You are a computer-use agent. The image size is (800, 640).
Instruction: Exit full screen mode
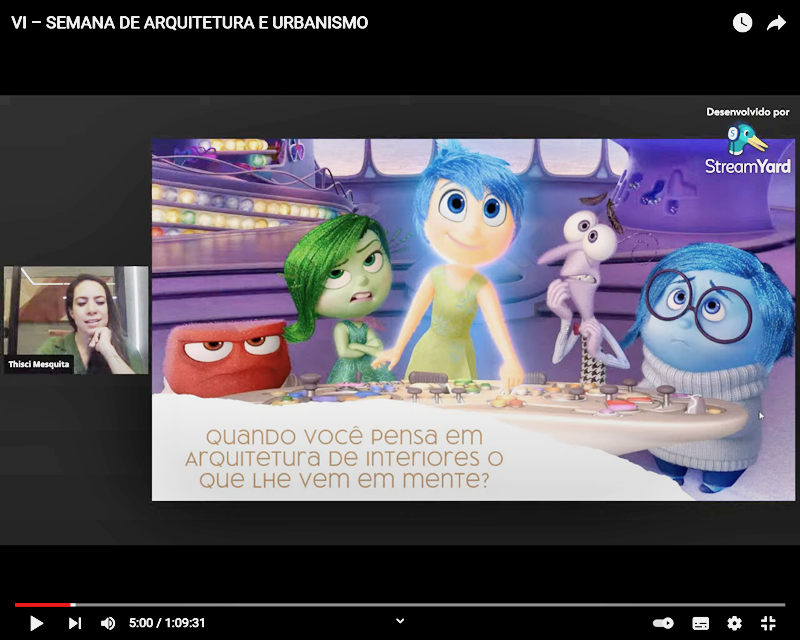(768, 623)
